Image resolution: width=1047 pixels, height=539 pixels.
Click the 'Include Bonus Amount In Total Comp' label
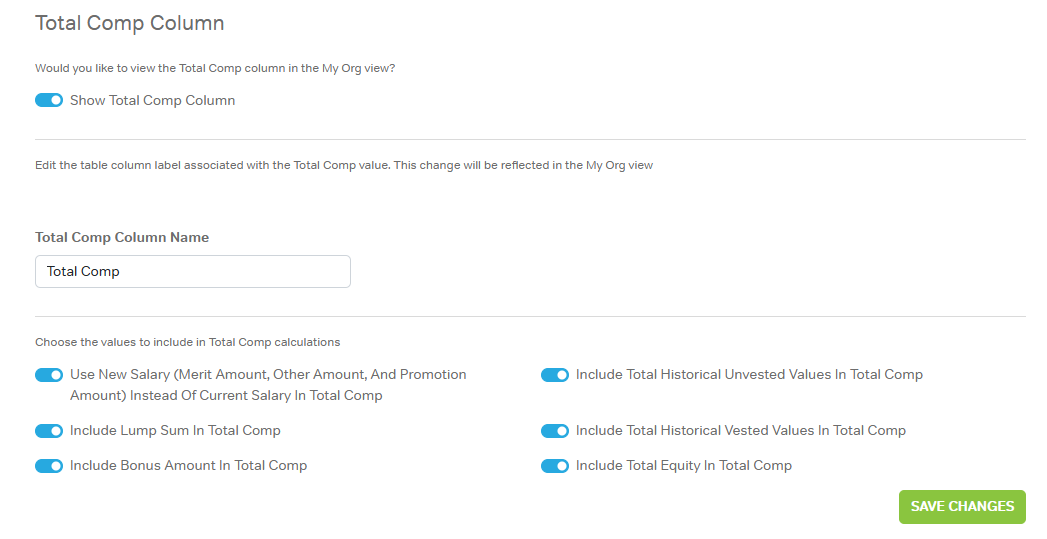click(188, 466)
